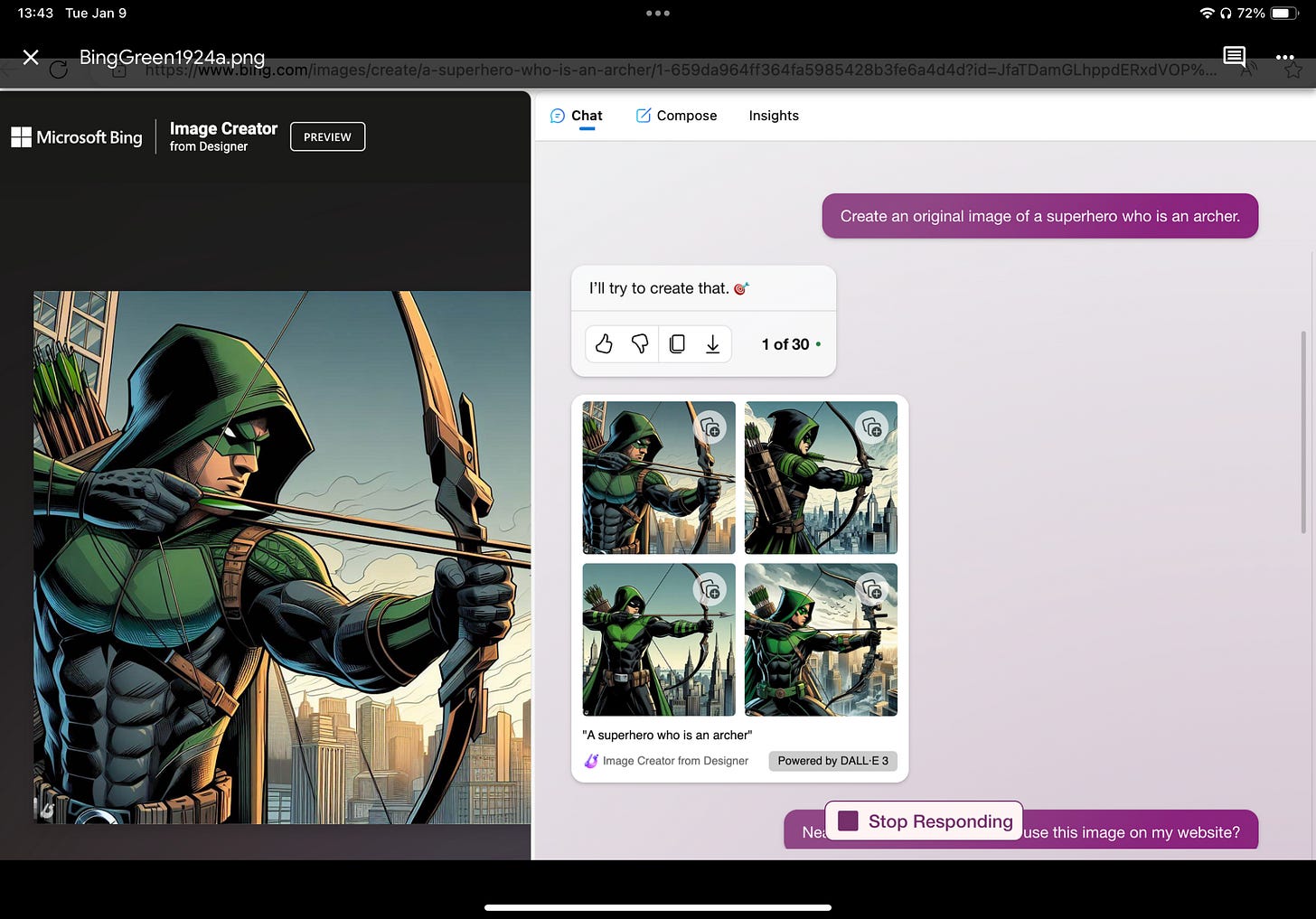
Task: Open fourth archer thumbnail, bottom-right image
Action: pos(821,640)
